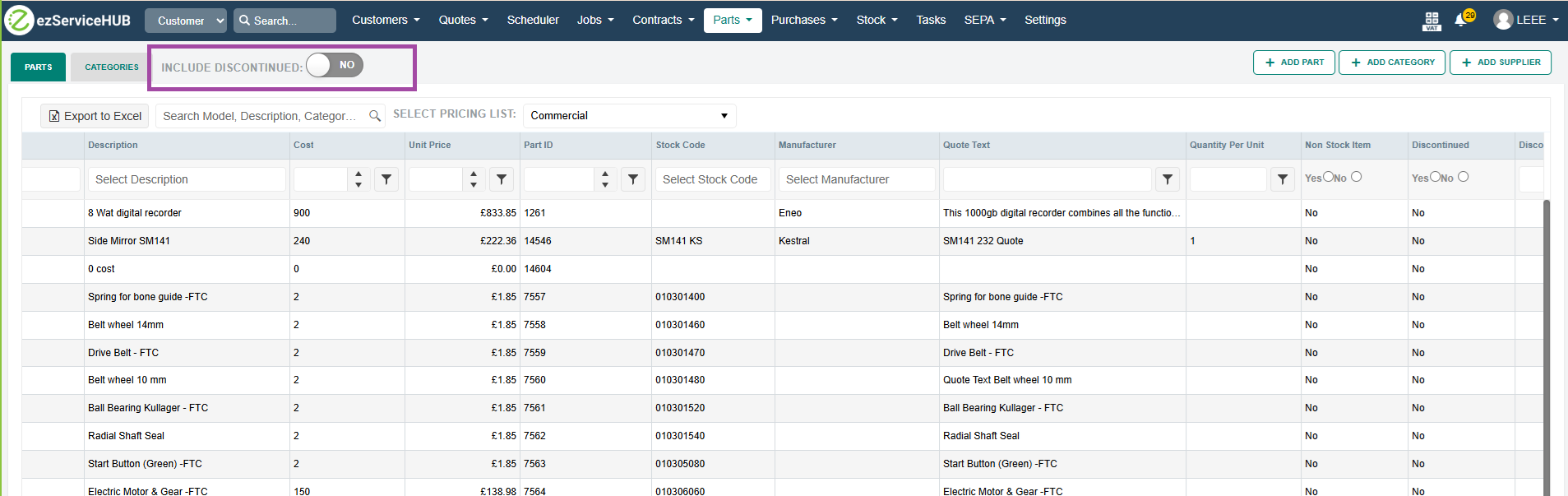1568x496 pixels.
Task: Open the VAT calculator icon
Action: pos(1432,21)
